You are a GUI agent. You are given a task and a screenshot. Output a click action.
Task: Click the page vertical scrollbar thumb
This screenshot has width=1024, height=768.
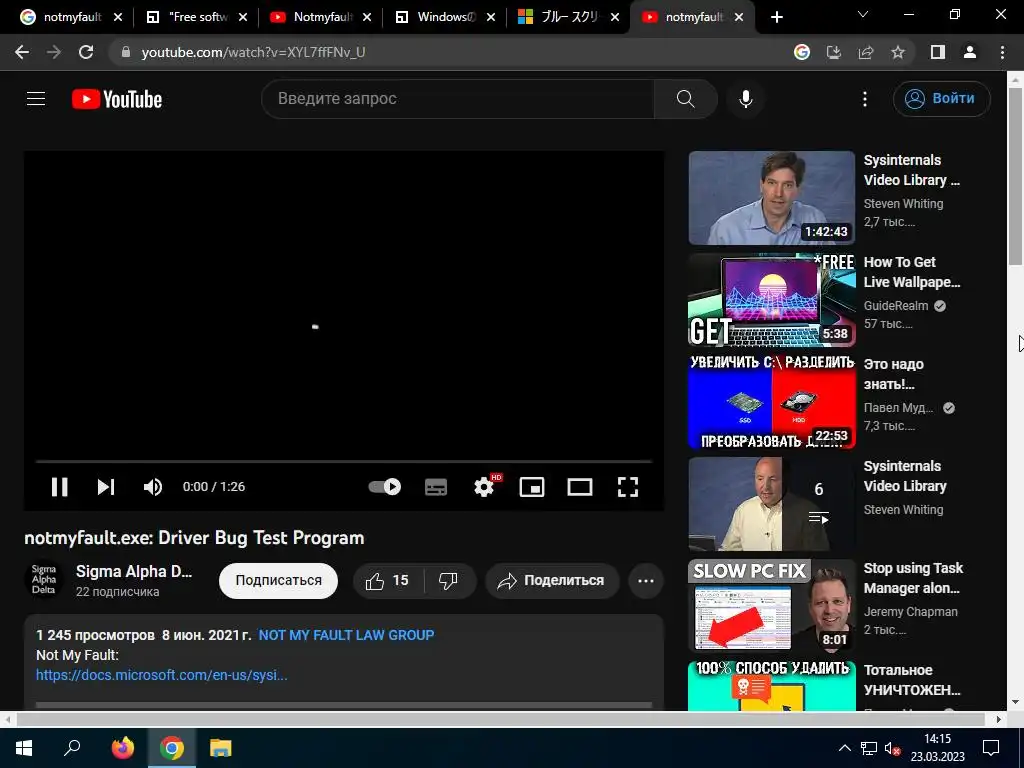click(1015, 176)
